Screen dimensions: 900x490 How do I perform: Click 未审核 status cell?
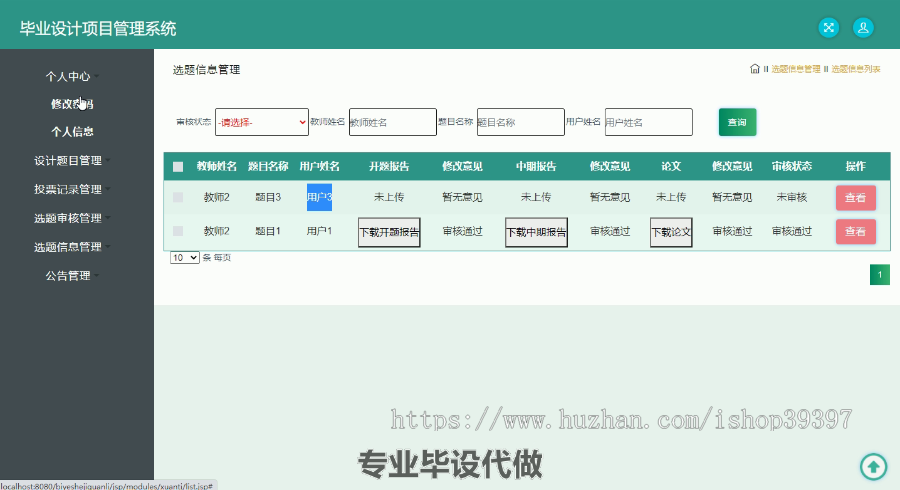click(x=792, y=197)
